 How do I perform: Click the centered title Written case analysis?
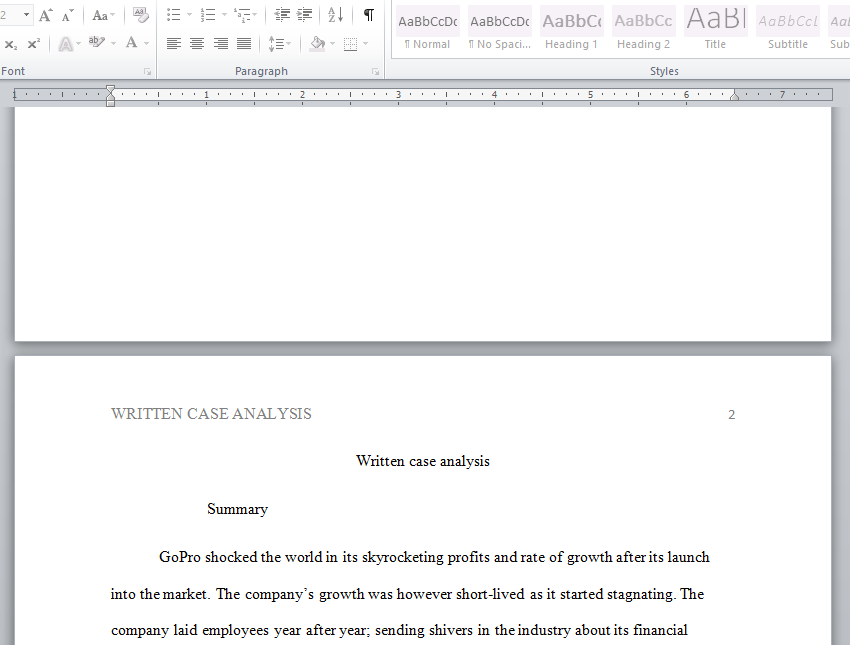point(423,461)
